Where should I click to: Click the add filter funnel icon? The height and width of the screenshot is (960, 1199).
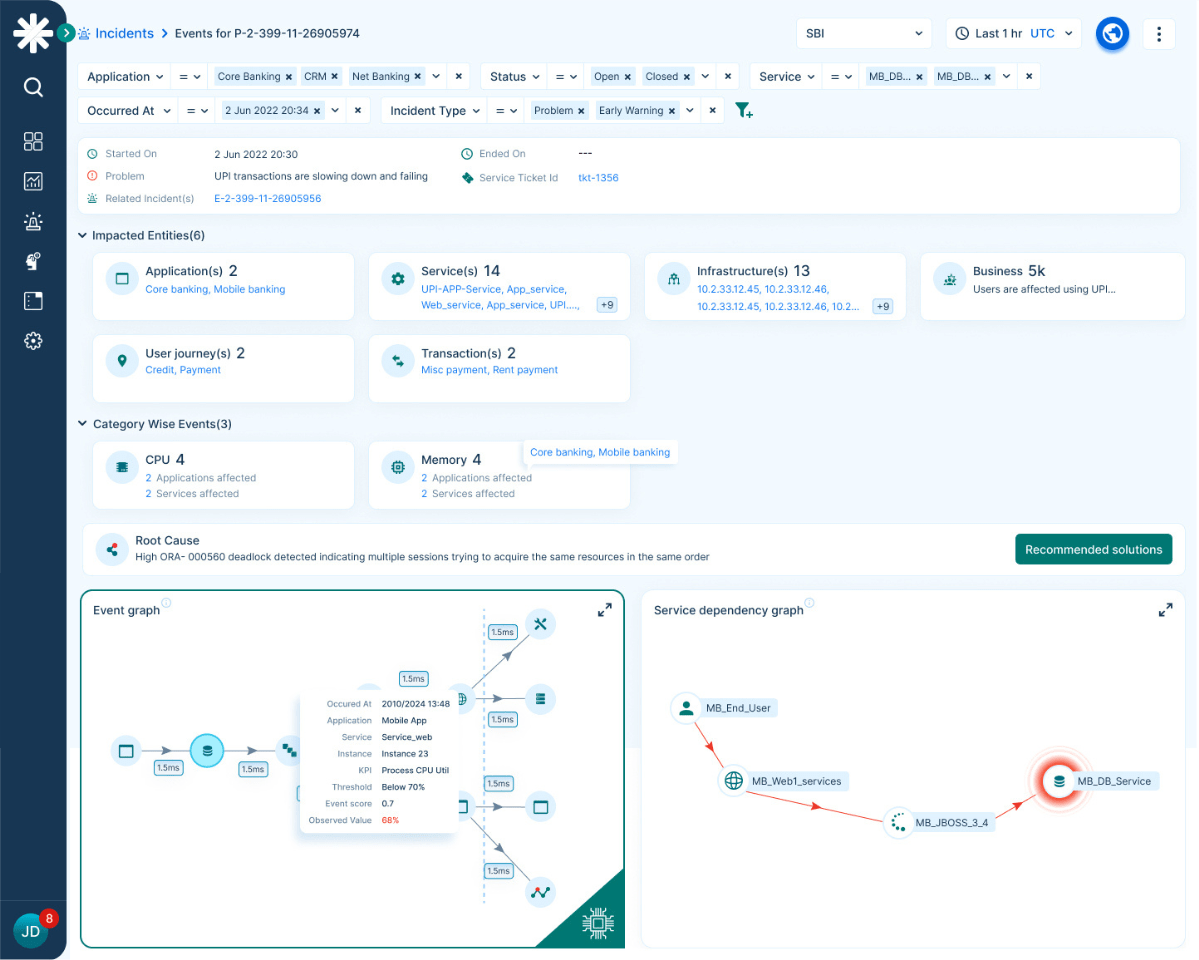click(x=743, y=111)
